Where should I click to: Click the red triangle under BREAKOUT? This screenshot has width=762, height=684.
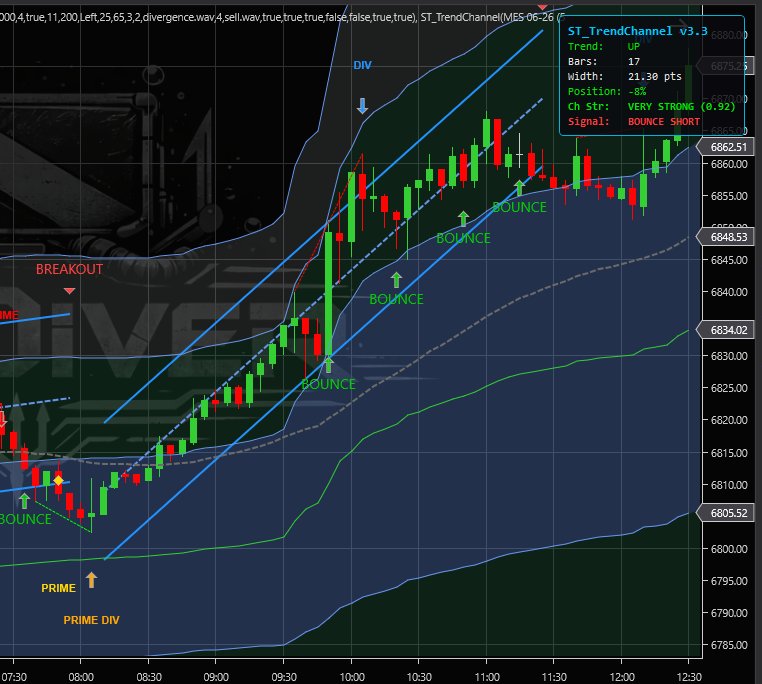click(x=69, y=291)
